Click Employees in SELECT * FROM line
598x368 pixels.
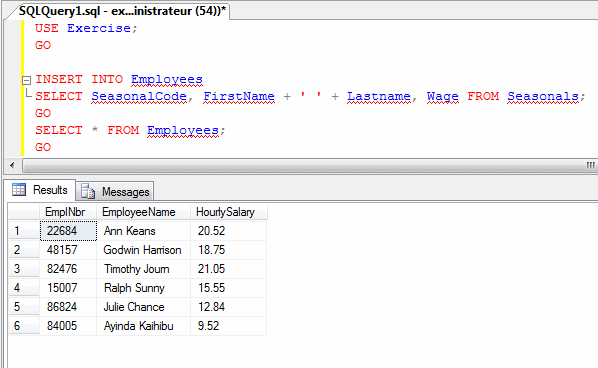[183, 130]
